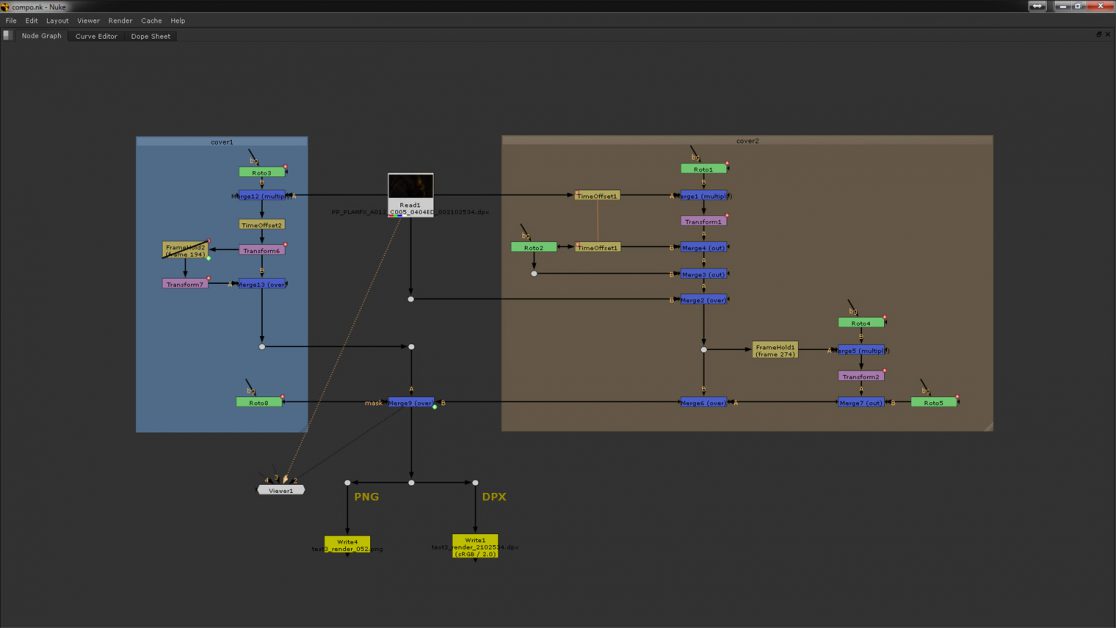The image size is (1116, 628).
Task: Click the Merge9 (over) node
Action: (411, 402)
